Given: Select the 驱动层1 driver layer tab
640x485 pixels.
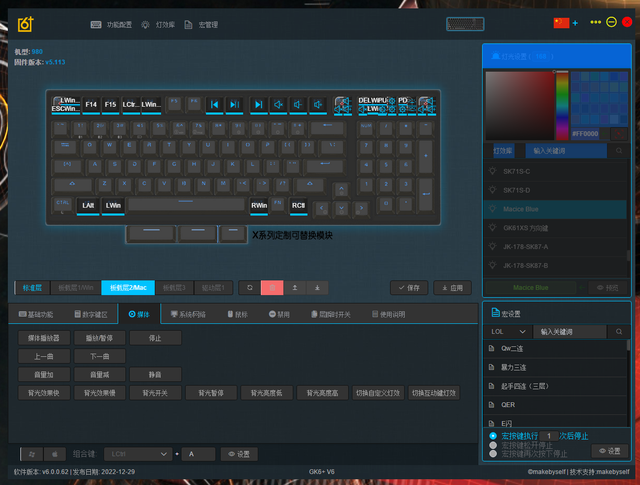Looking at the screenshot, I should coord(213,288).
